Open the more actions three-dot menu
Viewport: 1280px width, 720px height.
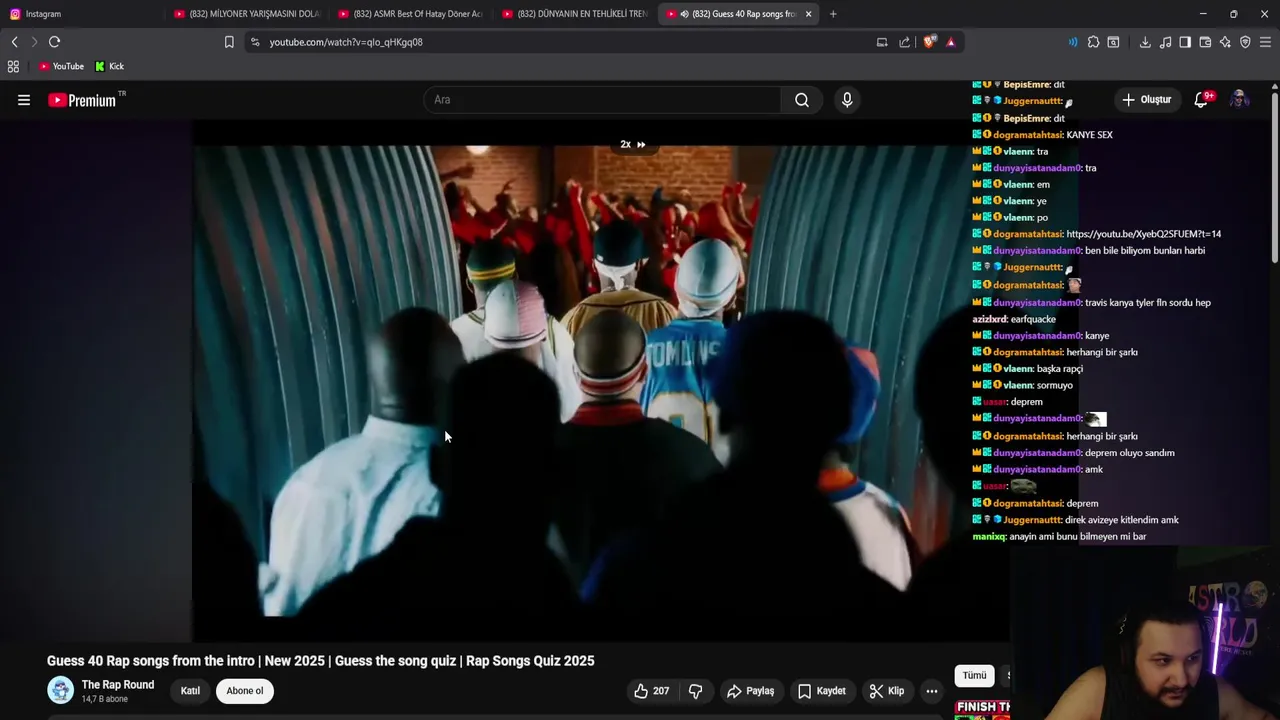[x=932, y=691]
